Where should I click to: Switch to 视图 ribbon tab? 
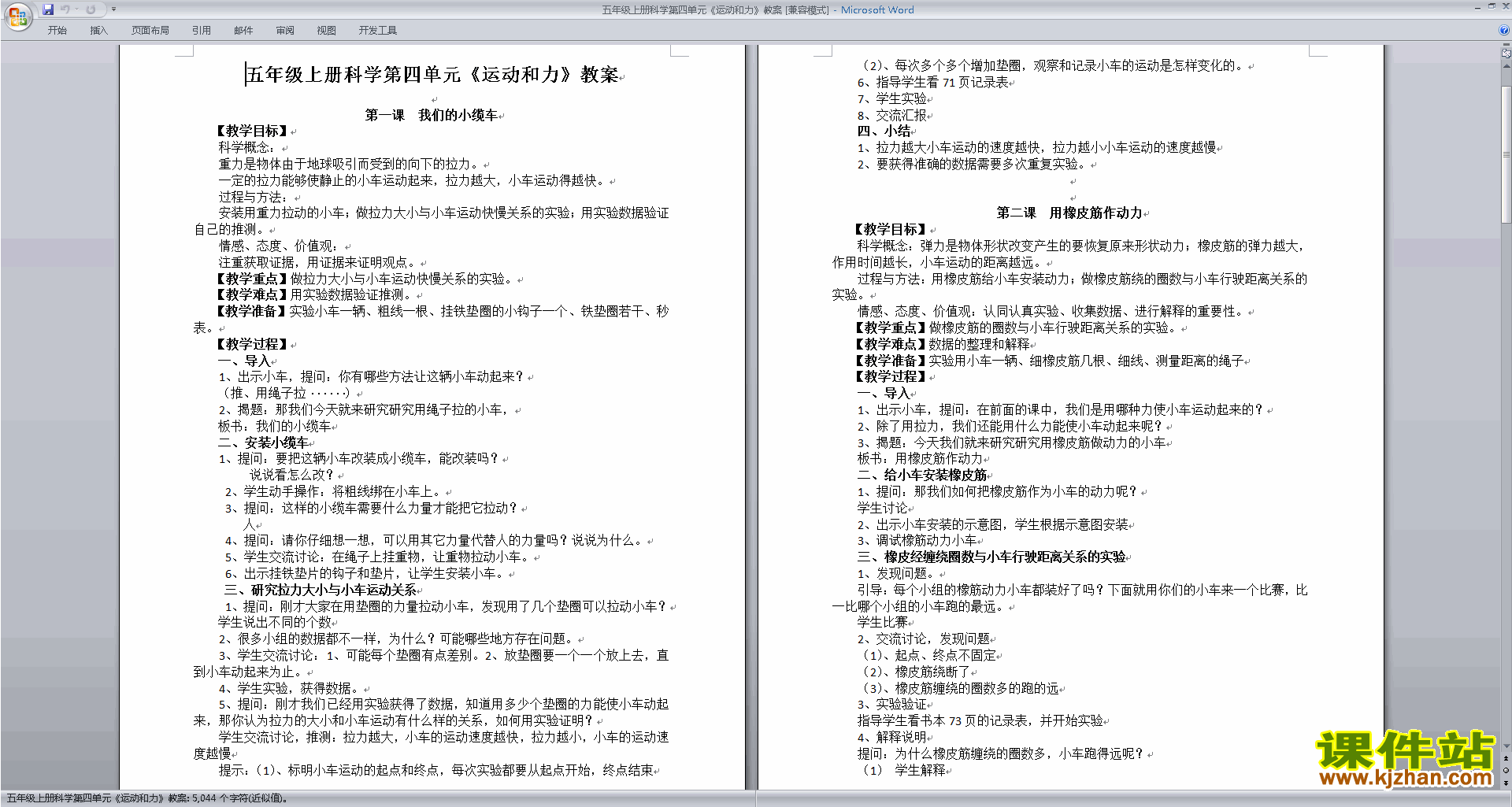tap(327, 31)
